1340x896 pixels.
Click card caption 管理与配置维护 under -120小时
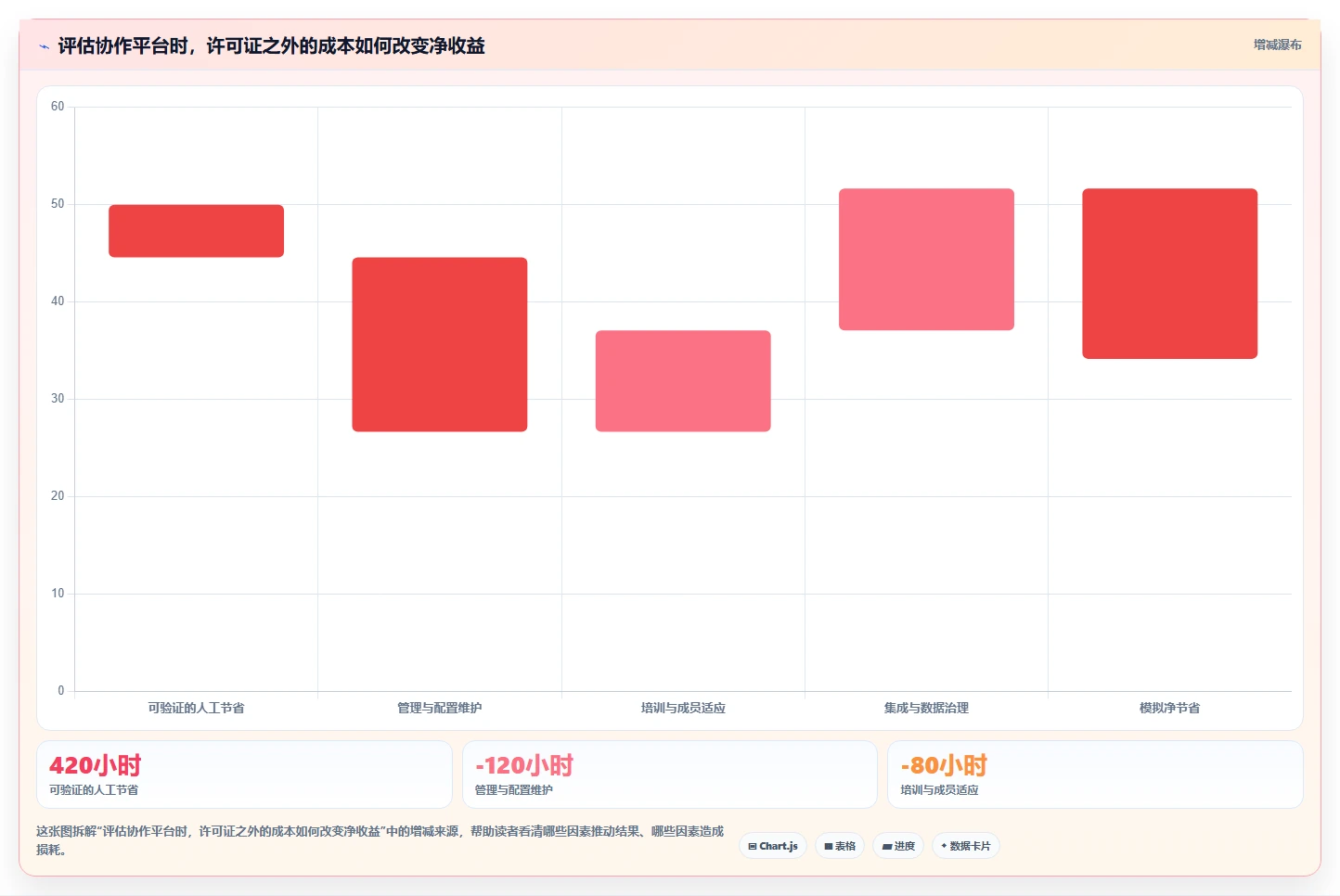pos(513,790)
